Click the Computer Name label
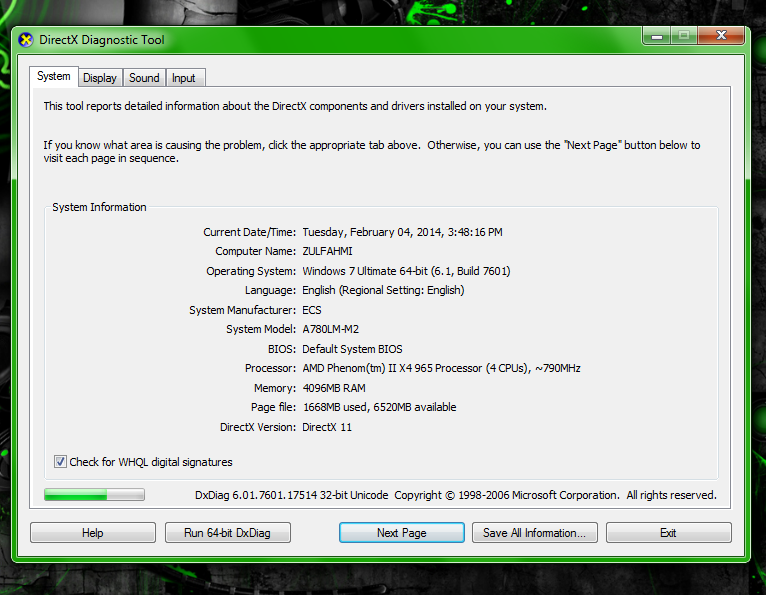766x595 pixels. pyautogui.click(x=255, y=251)
